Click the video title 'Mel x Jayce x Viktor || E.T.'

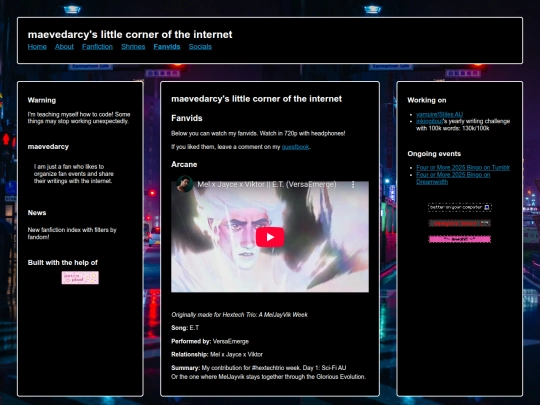coord(267,185)
